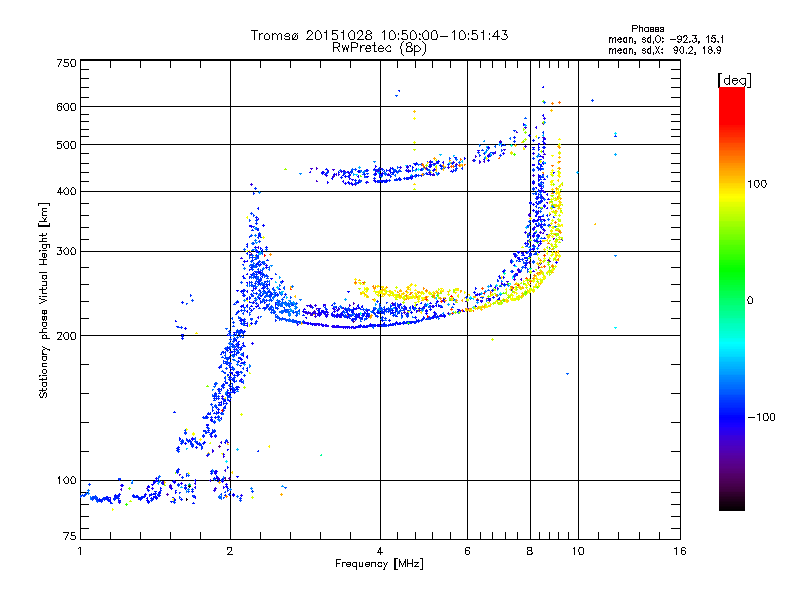This screenshot has width=800, height=600.
Task: Click the colorbar tick label '100'
Action: 757,184
